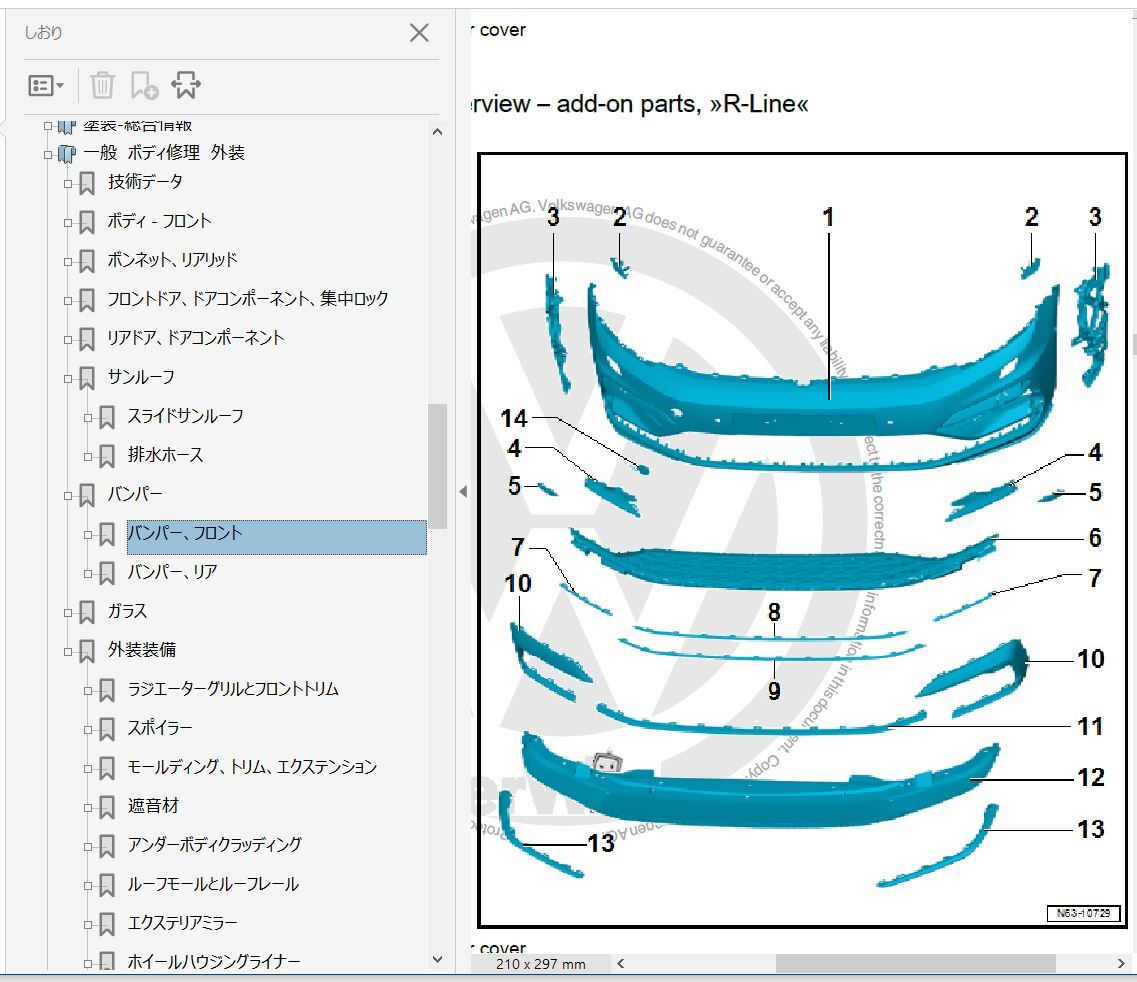Click part number 14 label in diagram
Screen dimensions: 1137x982
513,418
